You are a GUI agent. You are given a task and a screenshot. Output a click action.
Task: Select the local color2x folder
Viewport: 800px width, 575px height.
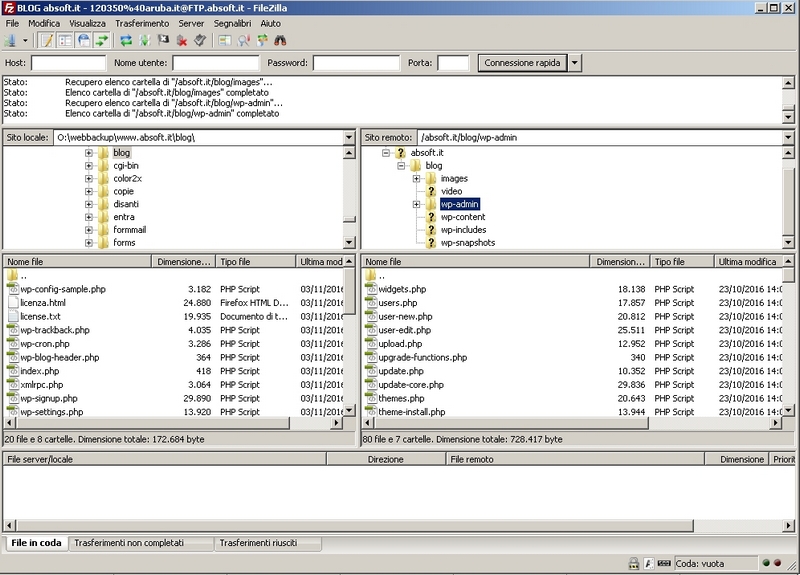coord(128,179)
